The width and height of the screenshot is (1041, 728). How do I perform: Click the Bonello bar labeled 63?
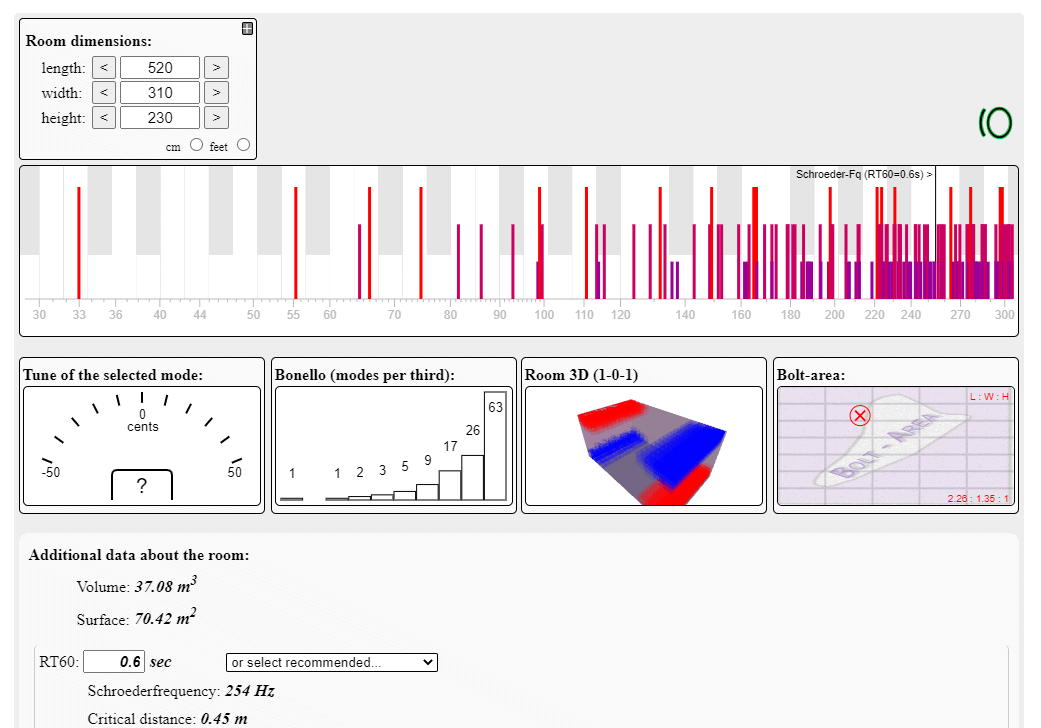pyautogui.click(x=495, y=450)
